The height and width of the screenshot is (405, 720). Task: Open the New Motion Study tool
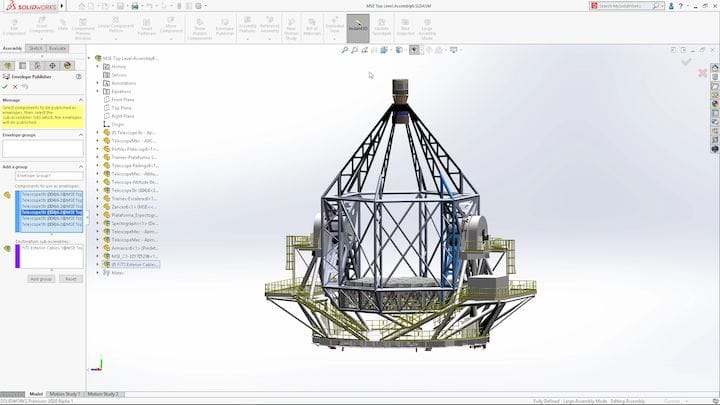291,27
